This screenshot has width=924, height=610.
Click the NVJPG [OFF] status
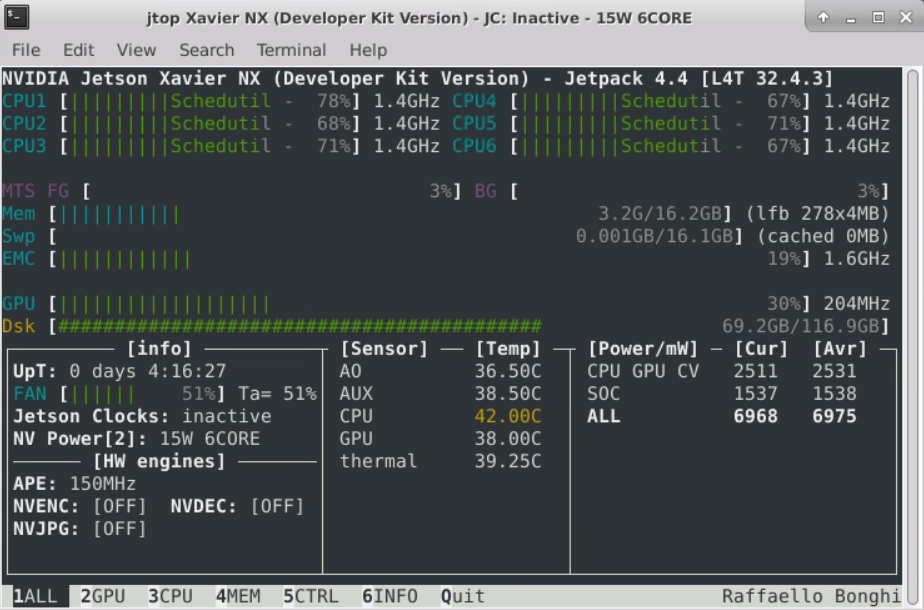pos(119,529)
